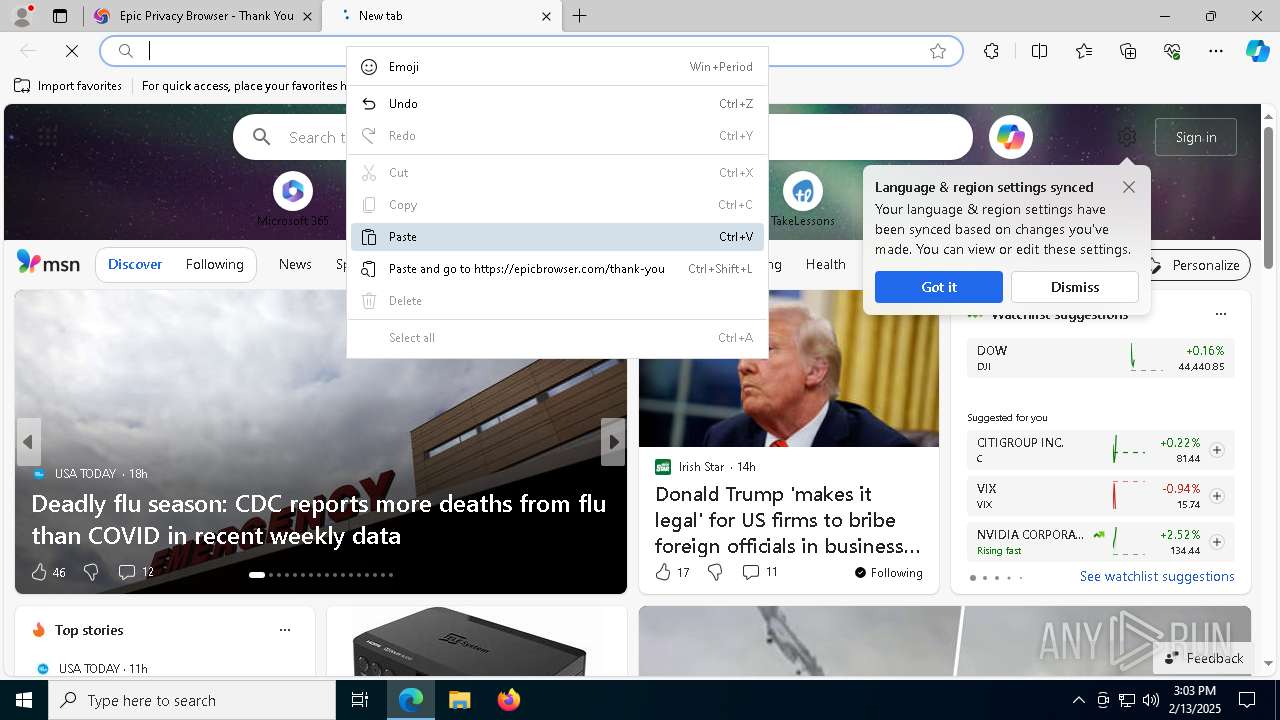The image size is (1280, 720).
Task: Close the language settings popup
Action: pyautogui.click(x=1129, y=187)
